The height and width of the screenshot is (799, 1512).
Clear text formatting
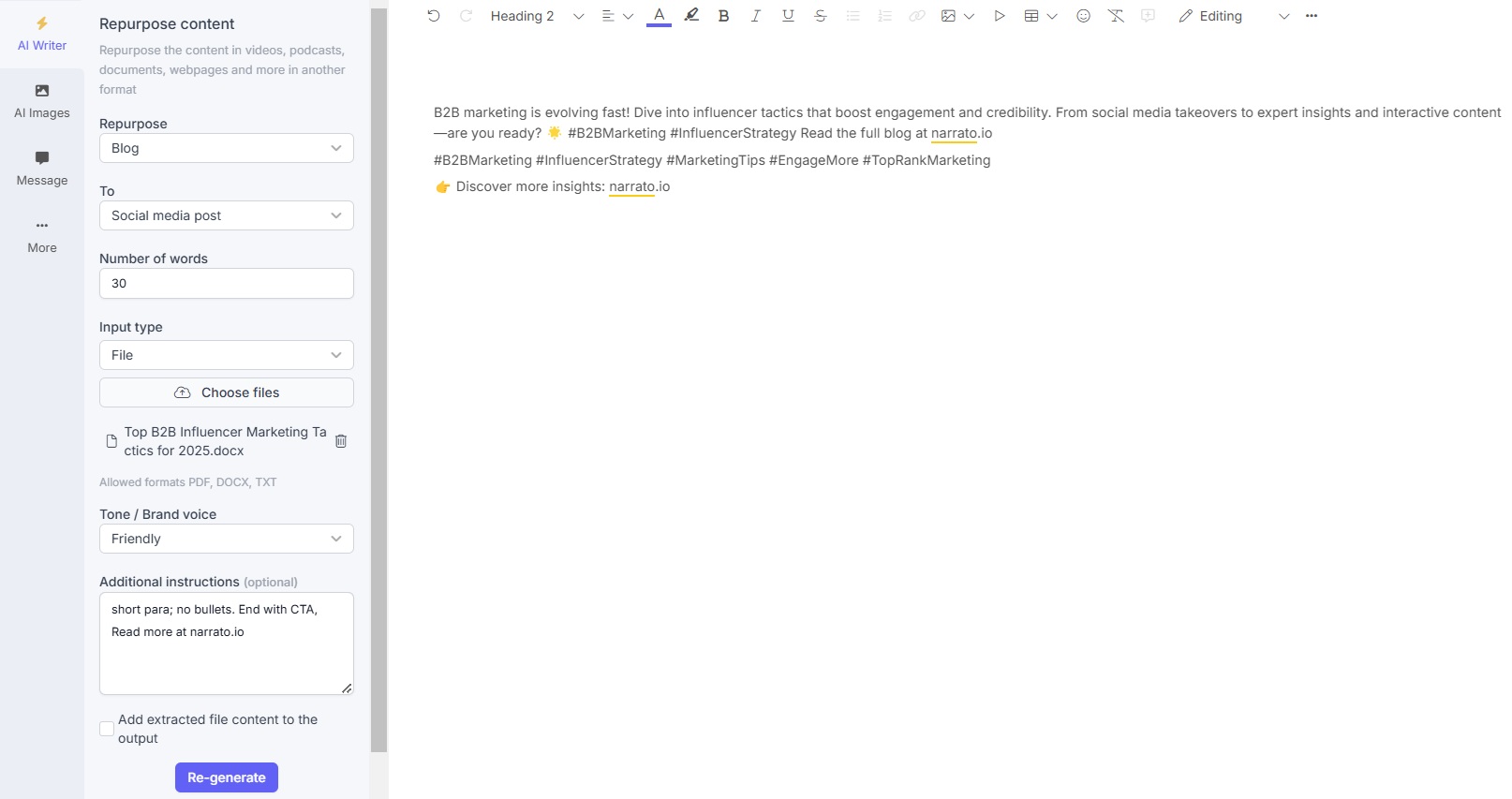click(x=1116, y=16)
